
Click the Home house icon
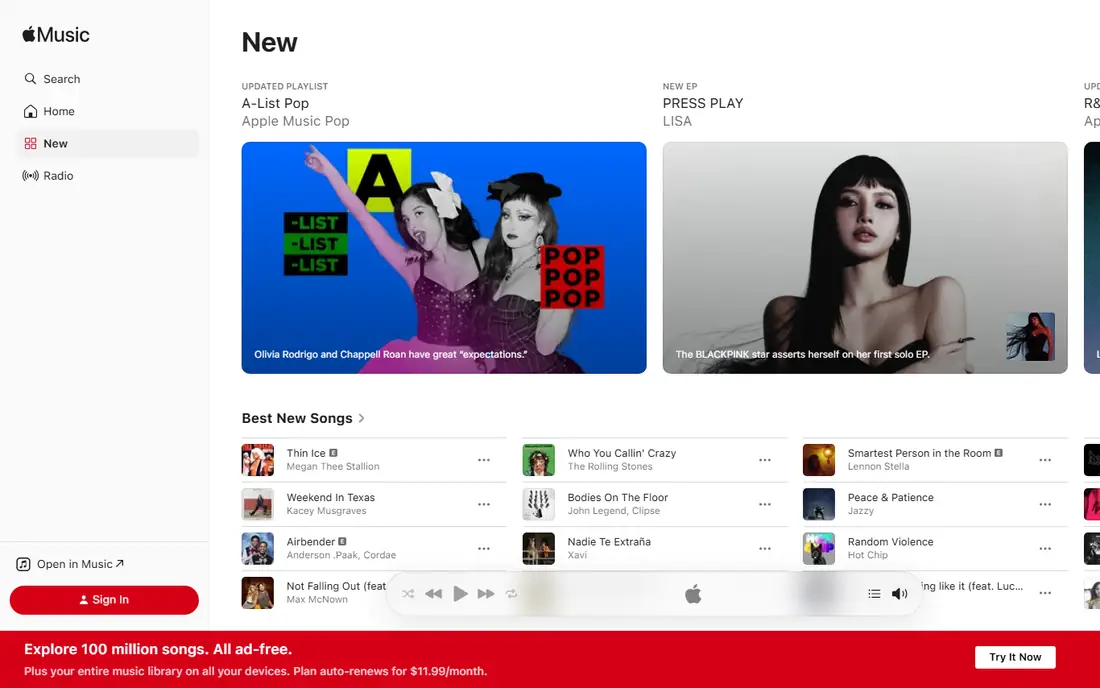[30, 111]
